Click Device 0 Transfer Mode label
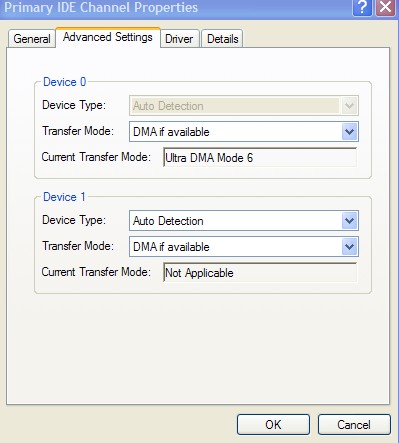The height and width of the screenshot is (443, 399). coord(78,131)
